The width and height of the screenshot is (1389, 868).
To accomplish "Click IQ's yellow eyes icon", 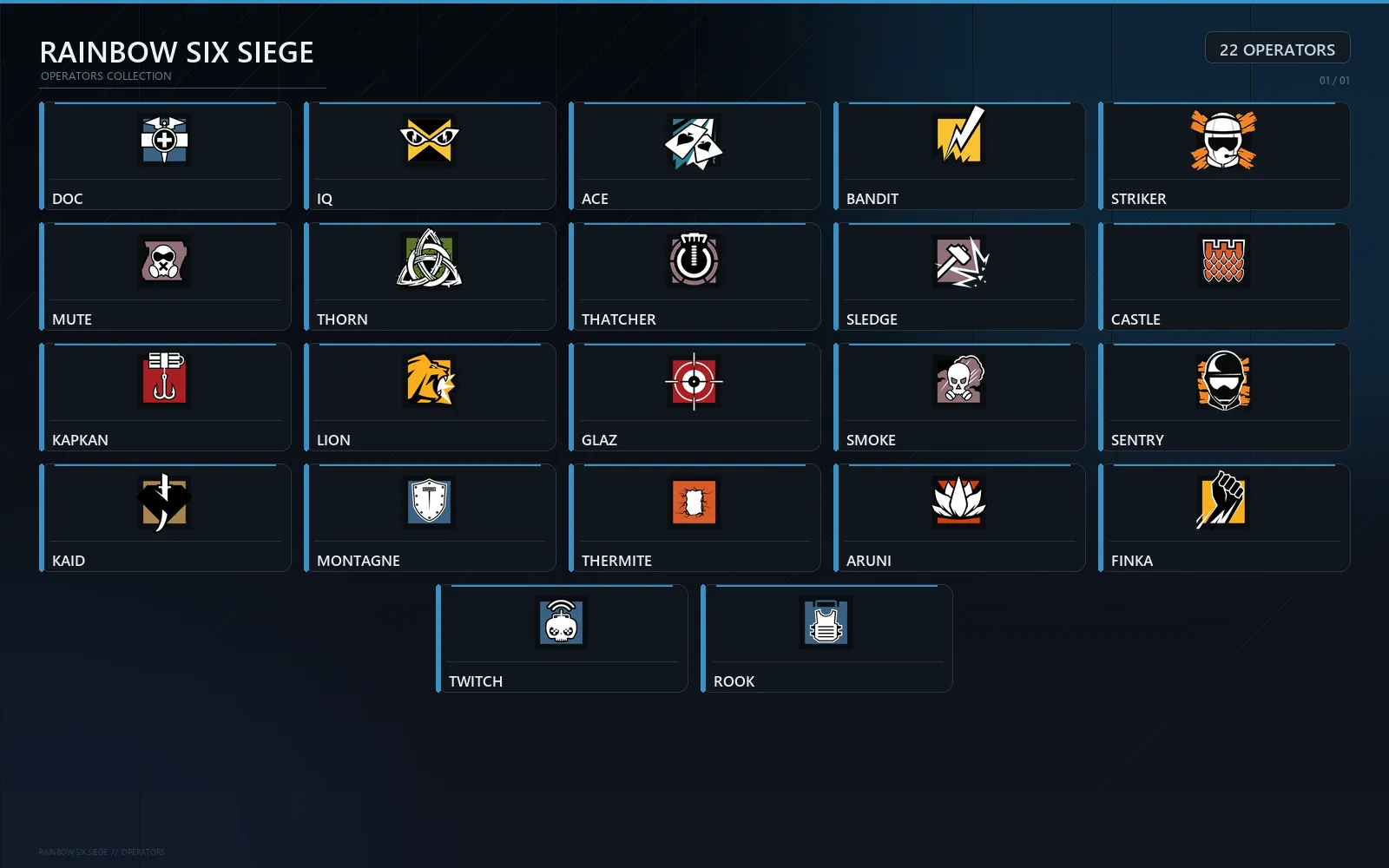I will [429, 140].
